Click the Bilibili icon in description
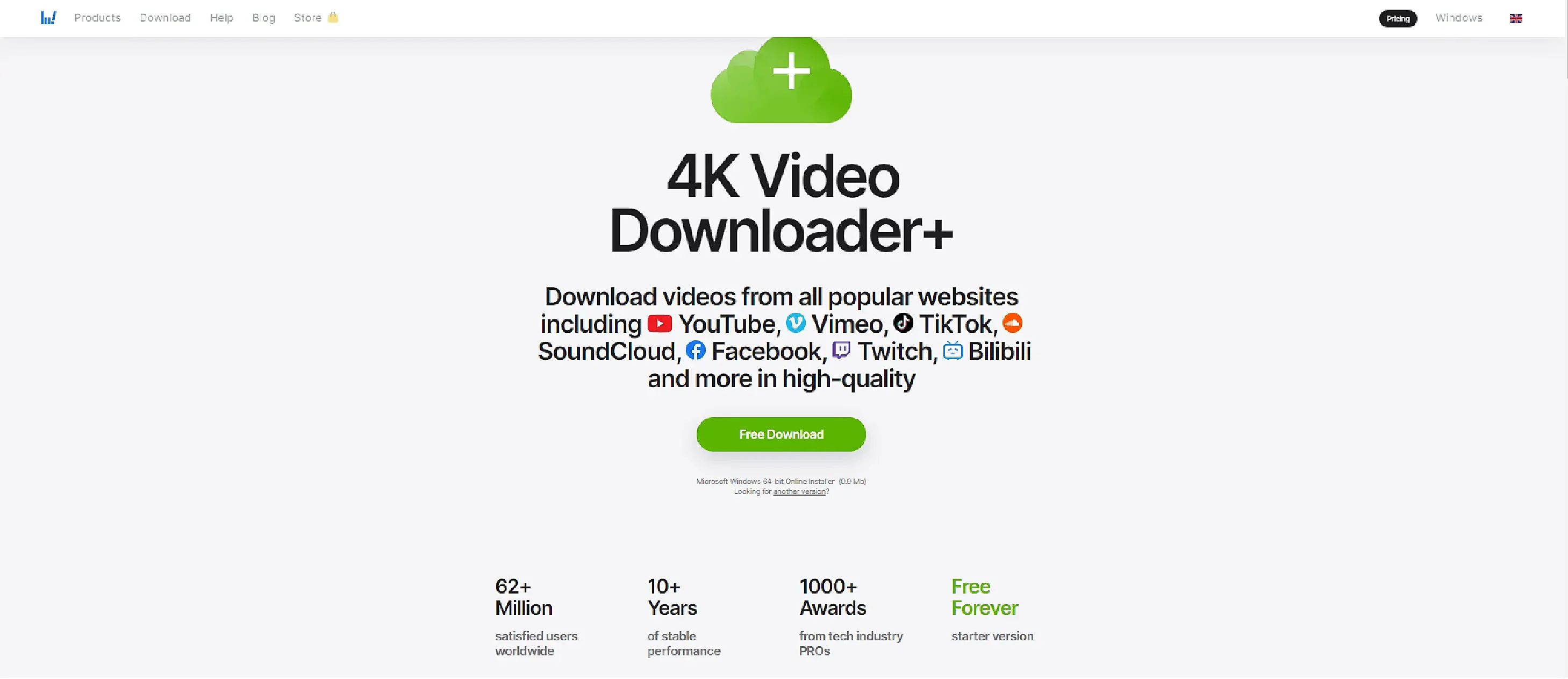 tap(954, 351)
